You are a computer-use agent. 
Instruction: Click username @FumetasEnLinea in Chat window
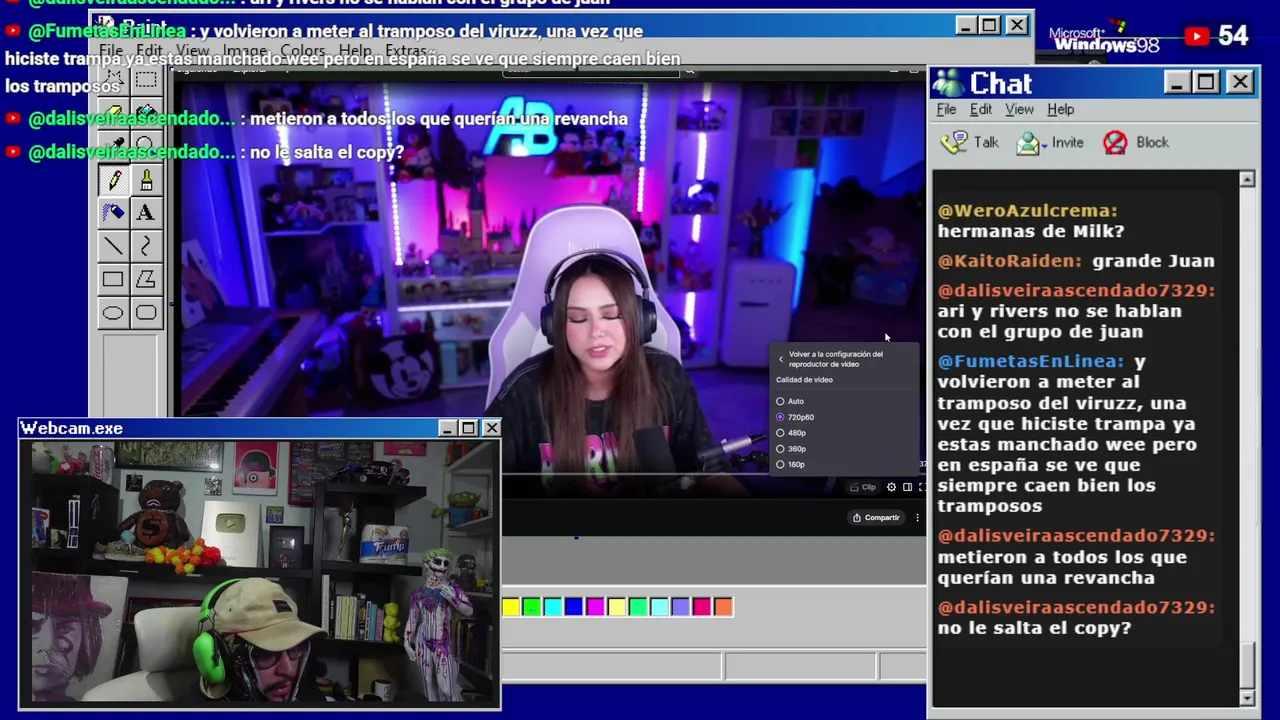click(1031, 361)
